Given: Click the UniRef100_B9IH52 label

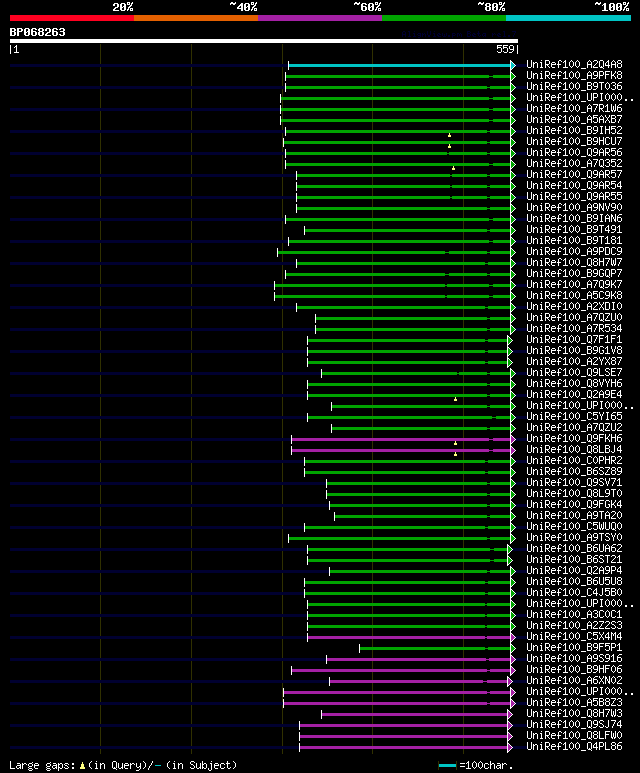Looking at the screenshot, I should 574,131.
